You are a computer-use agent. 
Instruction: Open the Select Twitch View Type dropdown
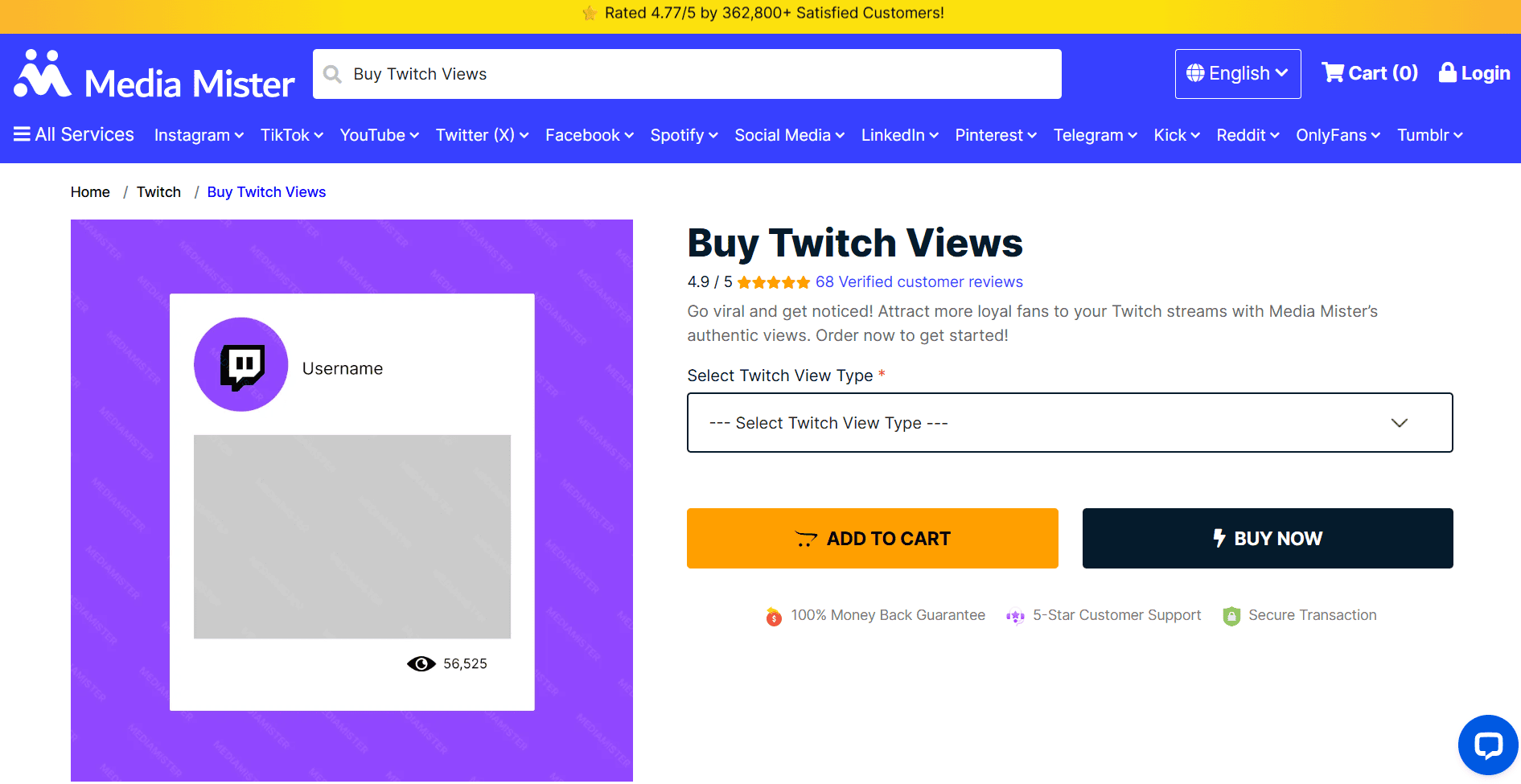tap(1070, 423)
